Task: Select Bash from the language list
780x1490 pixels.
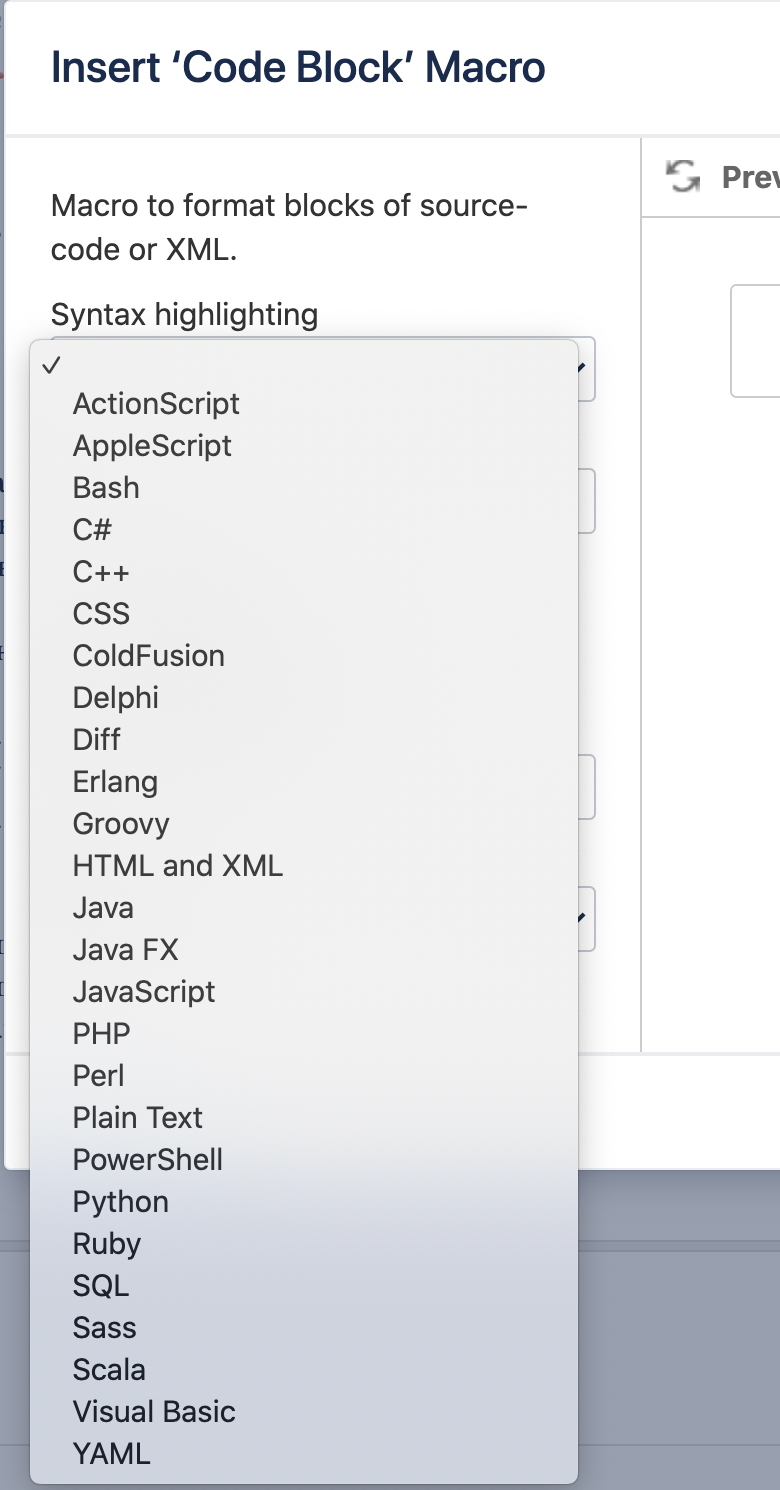Action: click(x=105, y=487)
